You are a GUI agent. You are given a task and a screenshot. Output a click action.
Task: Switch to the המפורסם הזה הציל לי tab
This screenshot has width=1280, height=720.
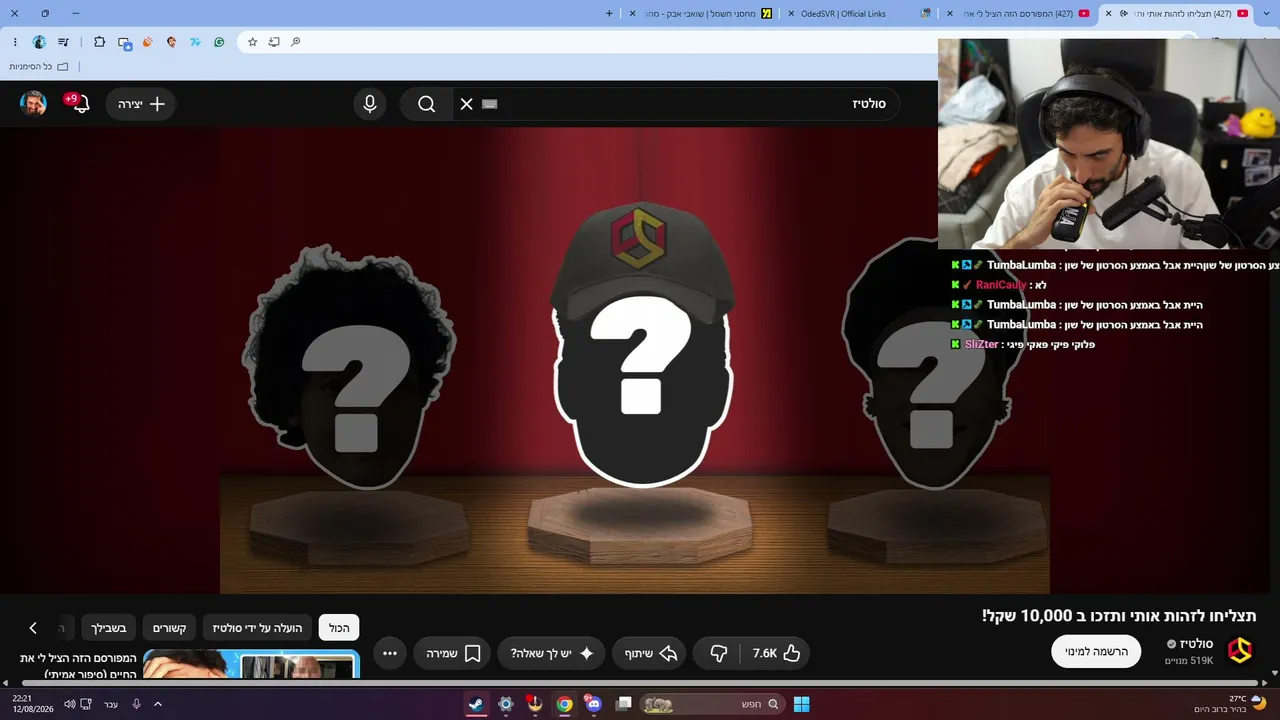pyautogui.click(x=1017, y=13)
